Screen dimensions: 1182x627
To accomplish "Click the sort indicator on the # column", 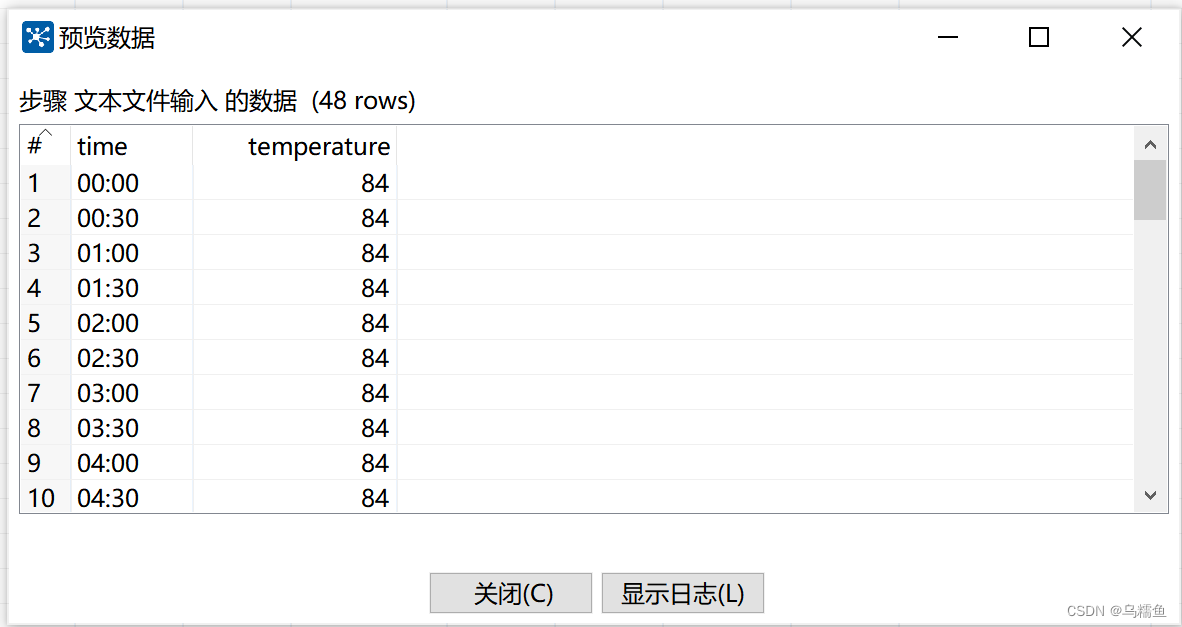I will coord(48,133).
